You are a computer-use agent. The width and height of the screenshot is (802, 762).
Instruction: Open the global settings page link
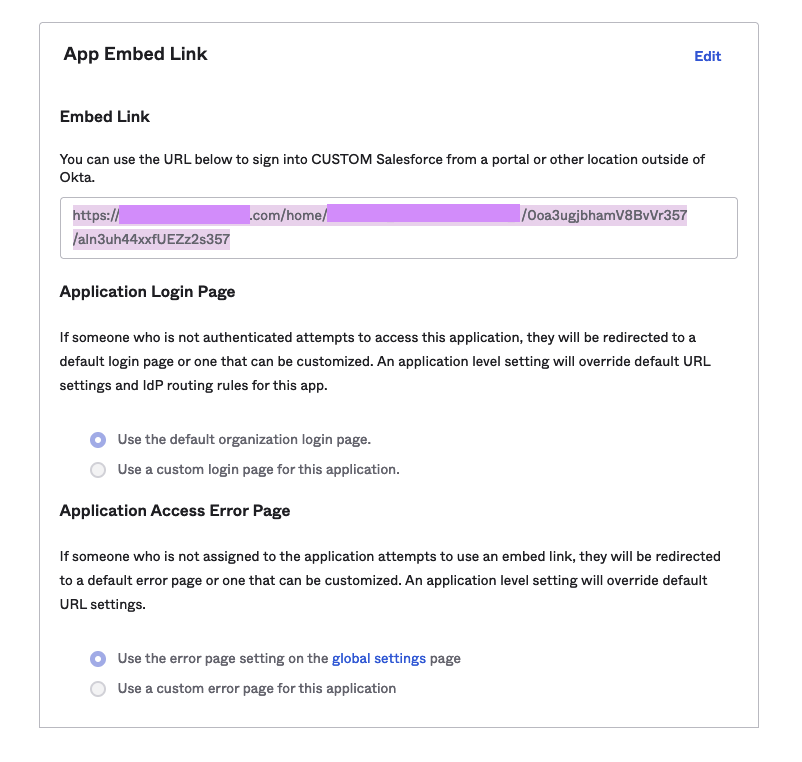[x=378, y=658]
